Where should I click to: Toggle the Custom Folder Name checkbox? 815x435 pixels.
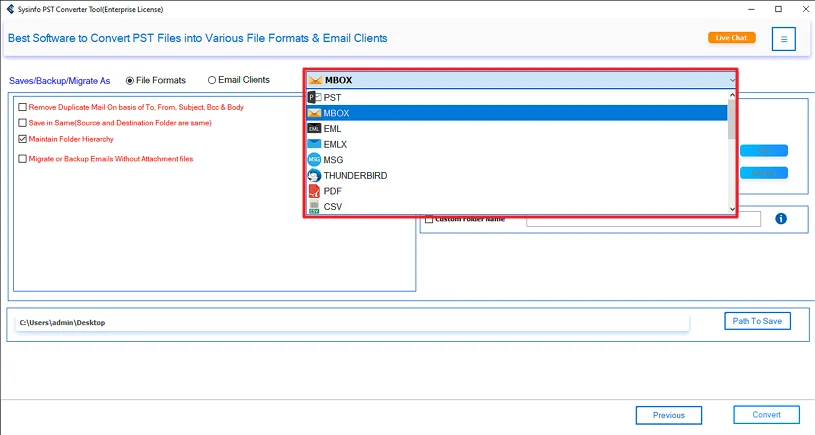429,219
